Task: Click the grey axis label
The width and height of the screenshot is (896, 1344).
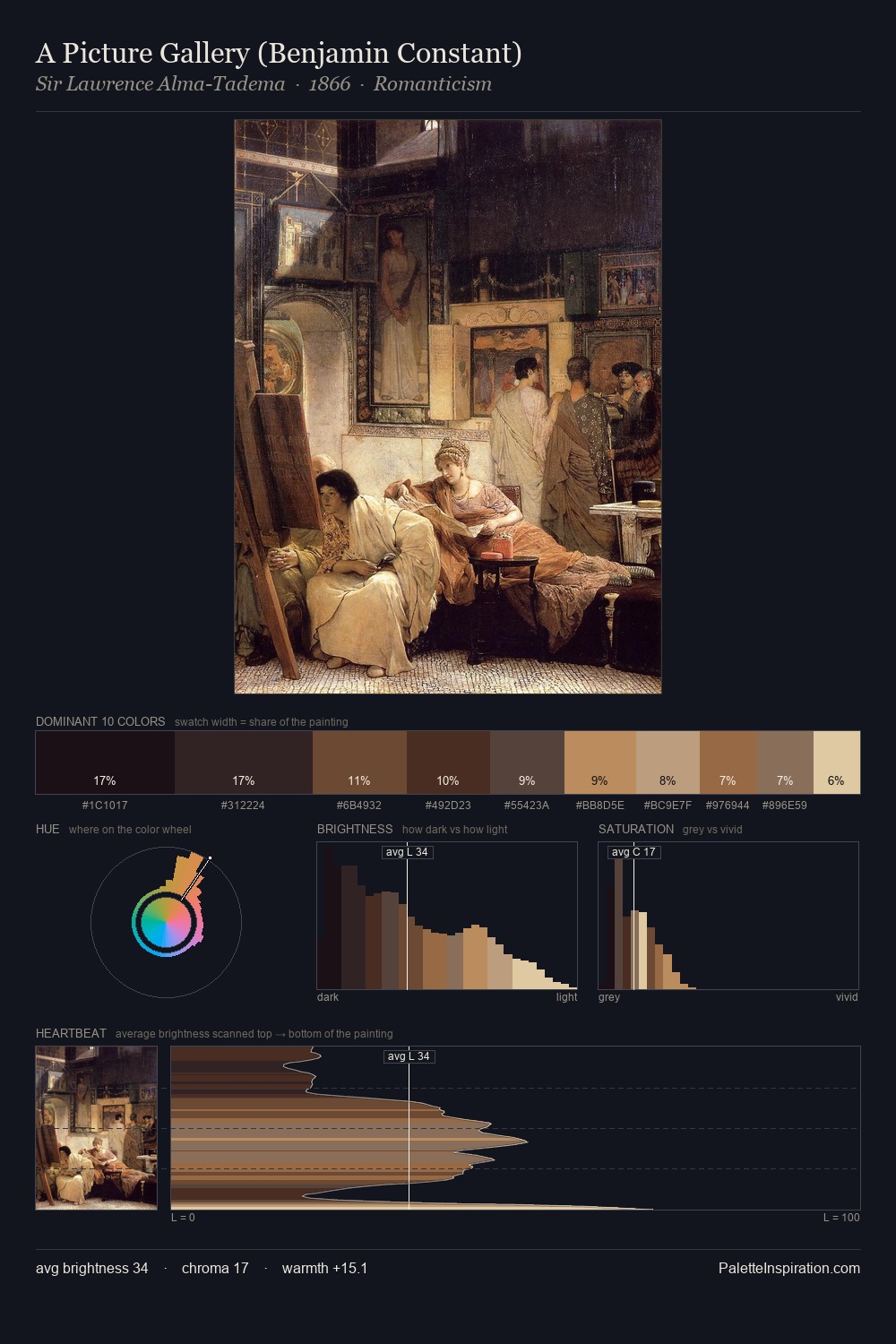Action: (x=609, y=997)
